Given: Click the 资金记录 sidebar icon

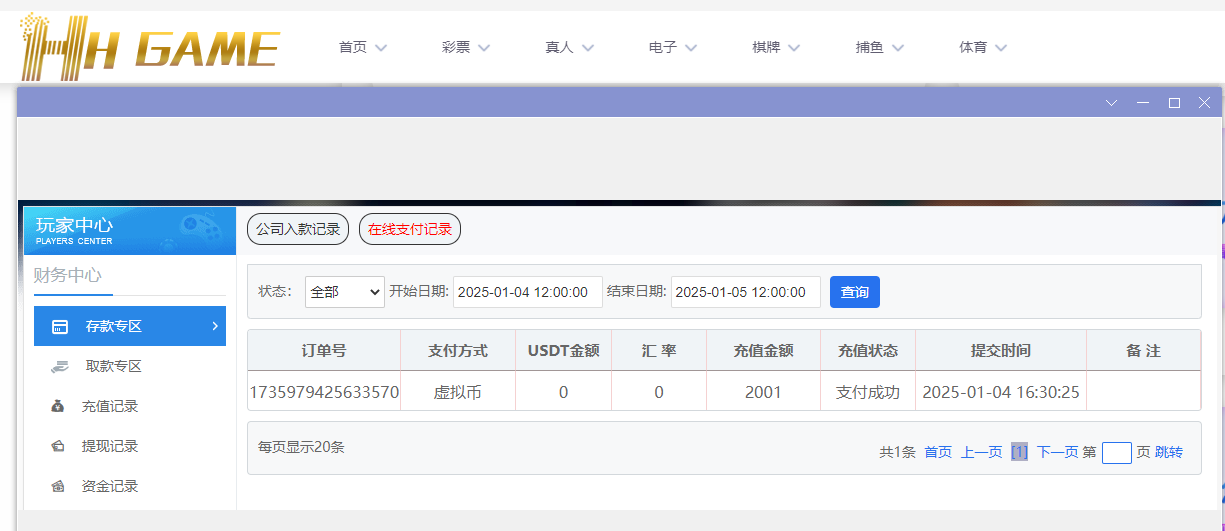Looking at the screenshot, I should click(59, 486).
